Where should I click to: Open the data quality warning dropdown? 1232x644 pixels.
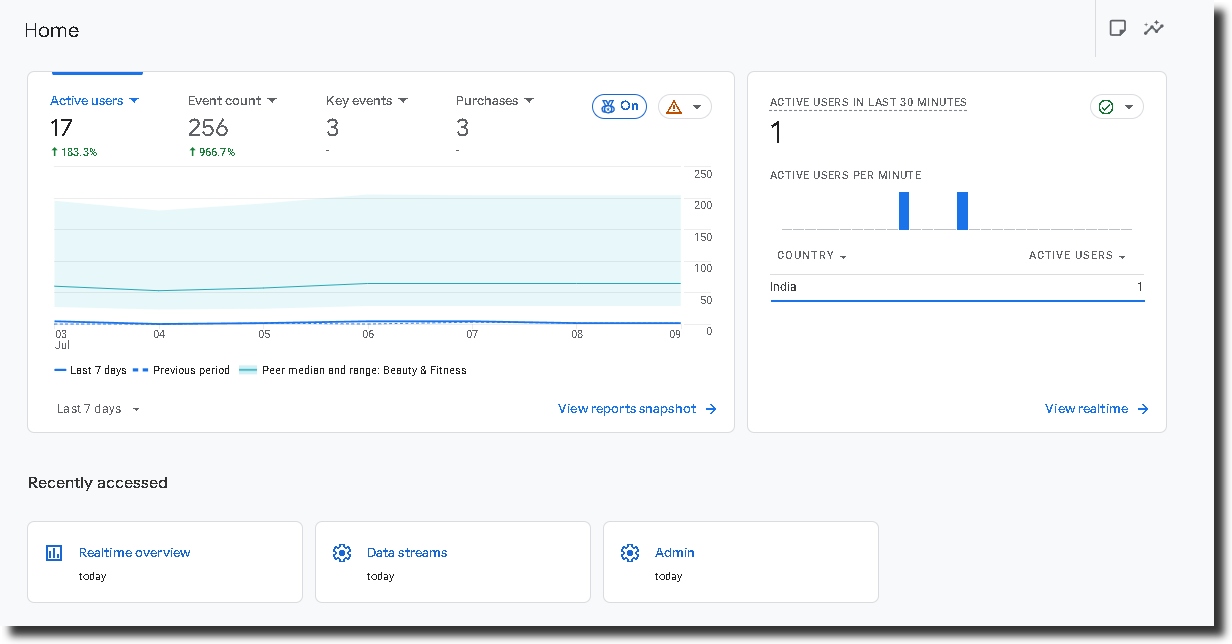[x=685, y=106]
